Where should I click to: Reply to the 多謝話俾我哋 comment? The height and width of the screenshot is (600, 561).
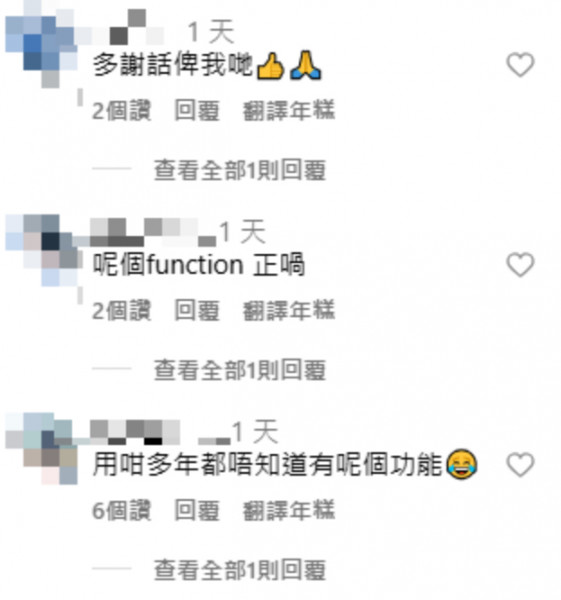tap(197, 111)
